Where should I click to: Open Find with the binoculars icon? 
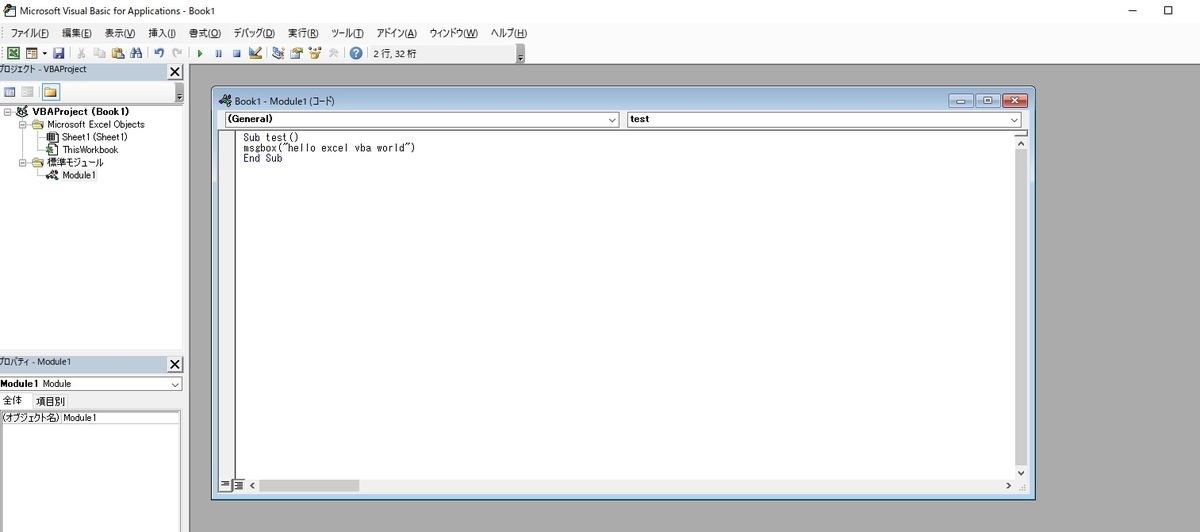coord(135,53)
